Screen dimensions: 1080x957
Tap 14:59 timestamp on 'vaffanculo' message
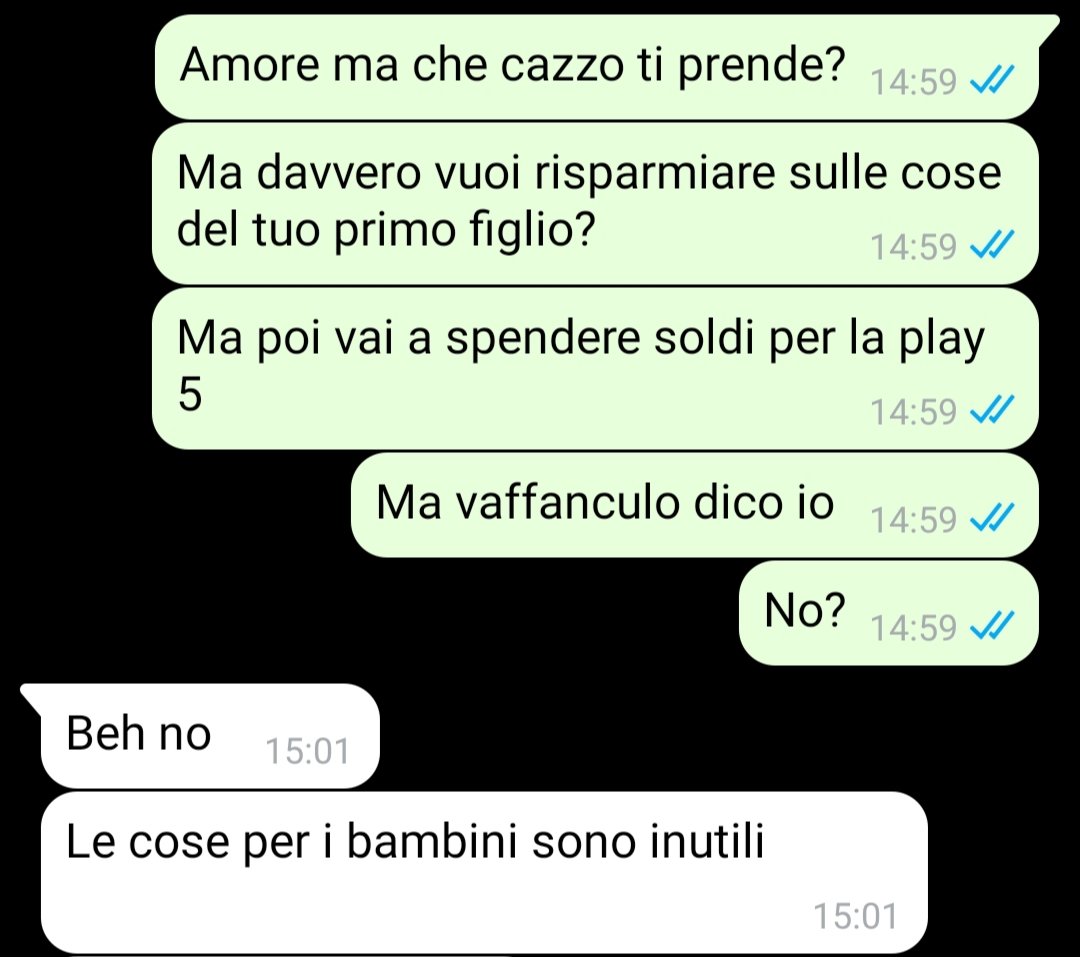(x=913, y=519)
